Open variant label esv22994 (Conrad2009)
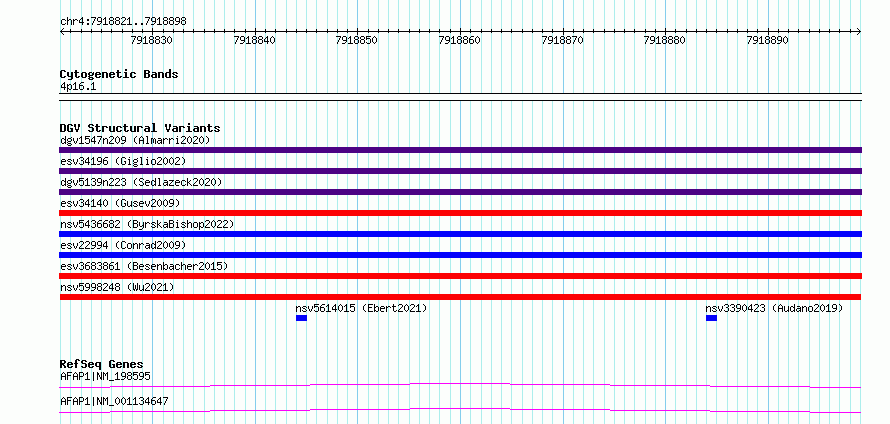 coord(123,245)
